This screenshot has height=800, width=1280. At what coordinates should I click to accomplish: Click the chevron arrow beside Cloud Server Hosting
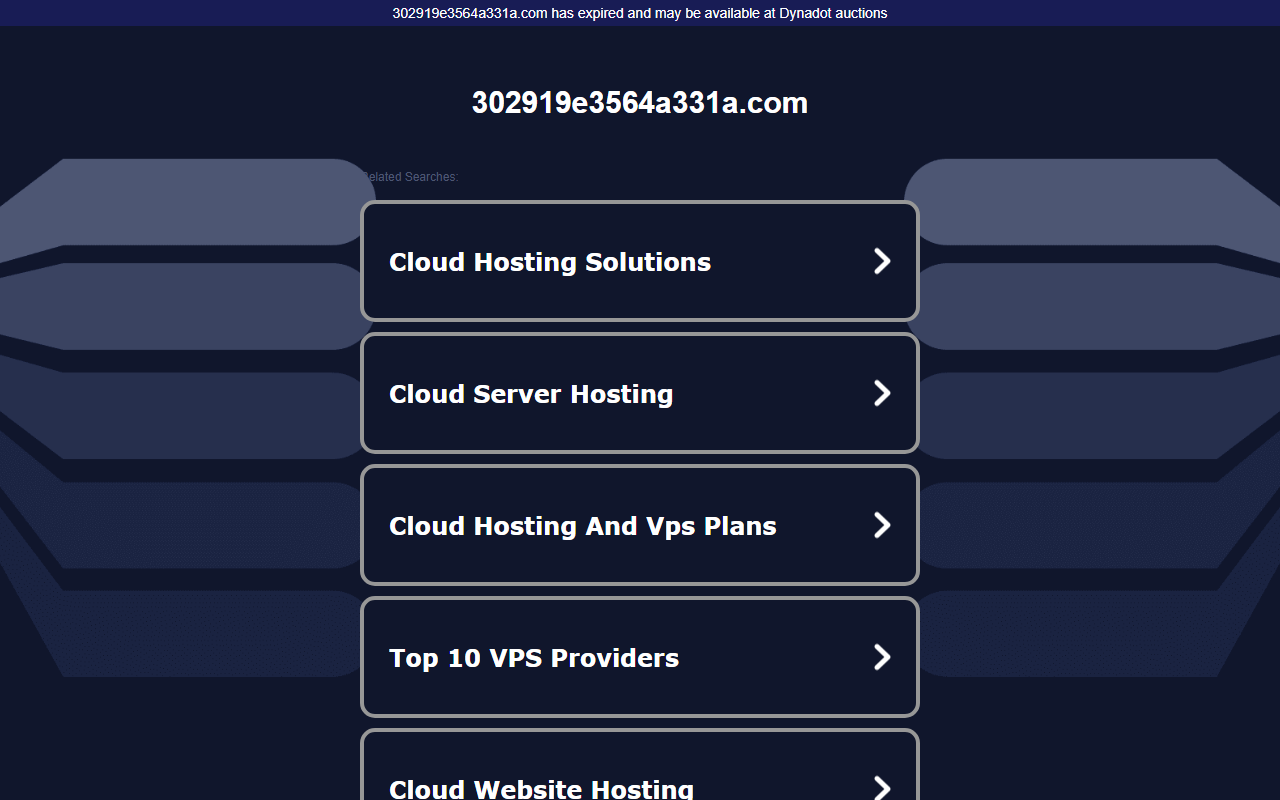(x=882, y=393)
